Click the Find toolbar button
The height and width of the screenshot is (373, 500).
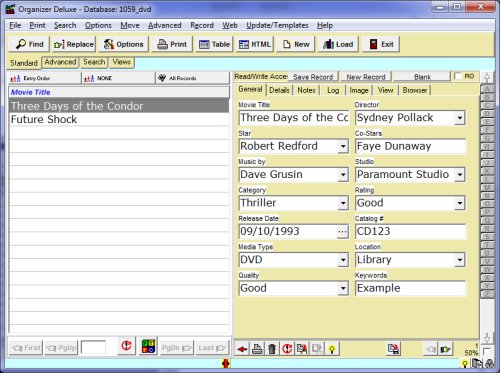(29, 44)
